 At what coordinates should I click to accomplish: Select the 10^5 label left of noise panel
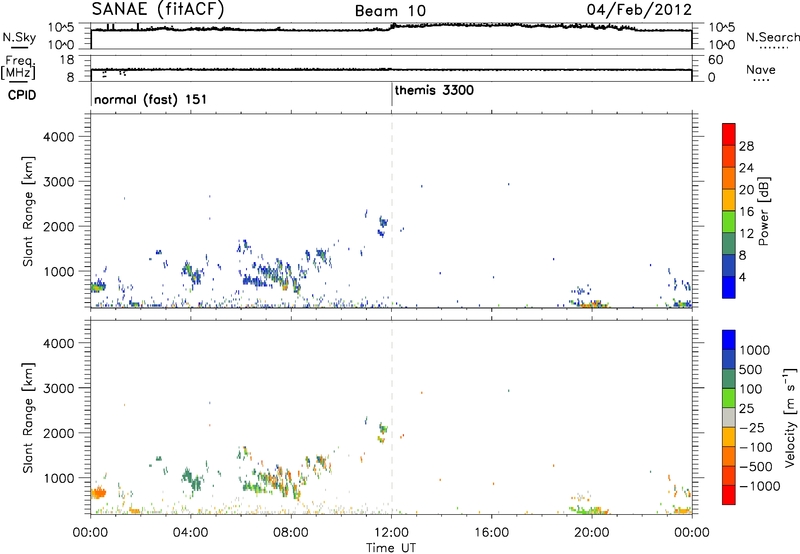(x=61, y=28)
